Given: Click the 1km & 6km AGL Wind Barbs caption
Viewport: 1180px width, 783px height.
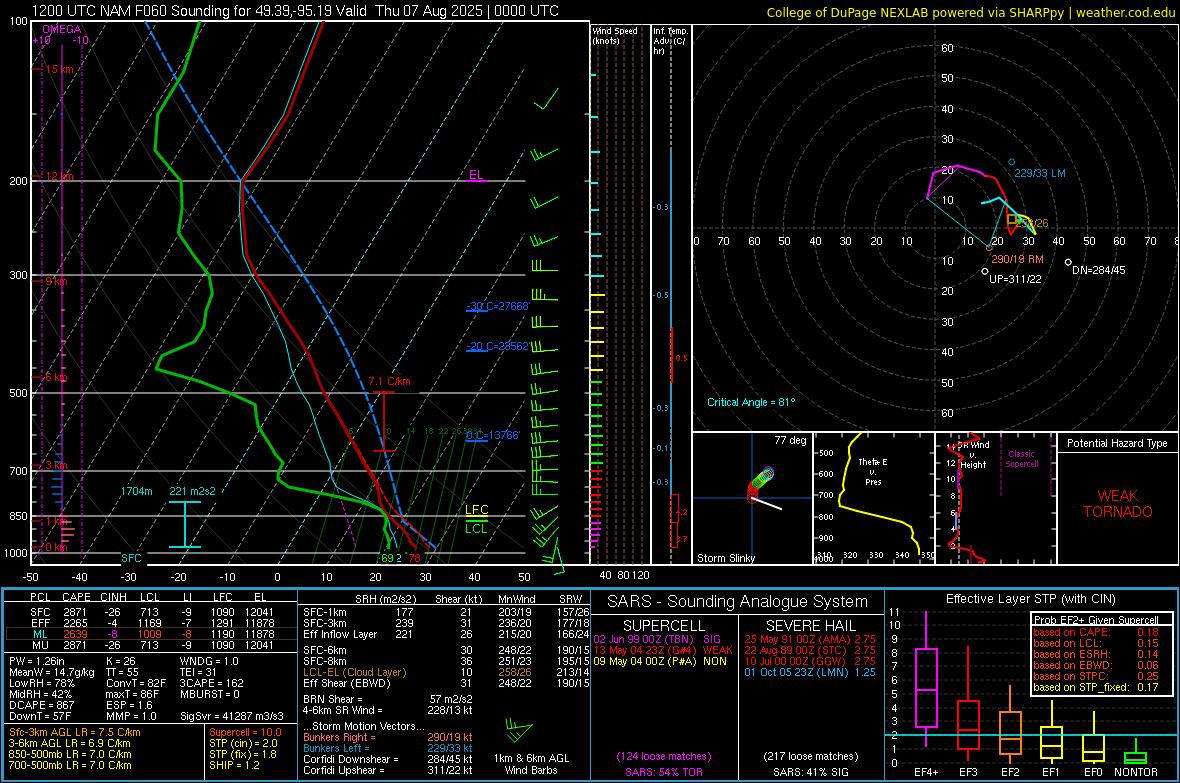Looking at the screenshot, I should tap(531, 764).
